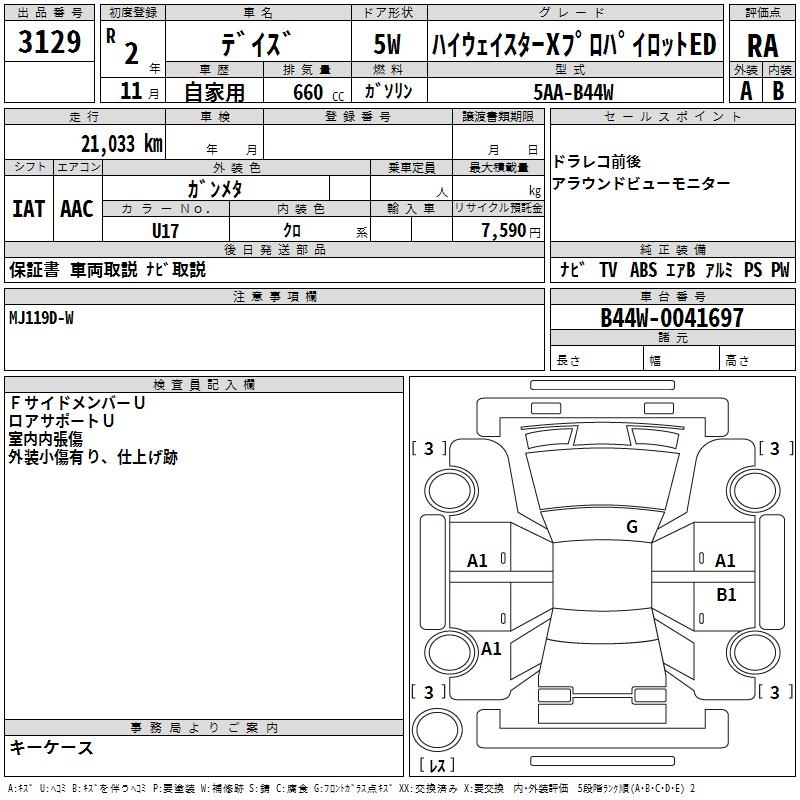
Task: Click the G windshield mark on diagram
Action: click(632, 527)
